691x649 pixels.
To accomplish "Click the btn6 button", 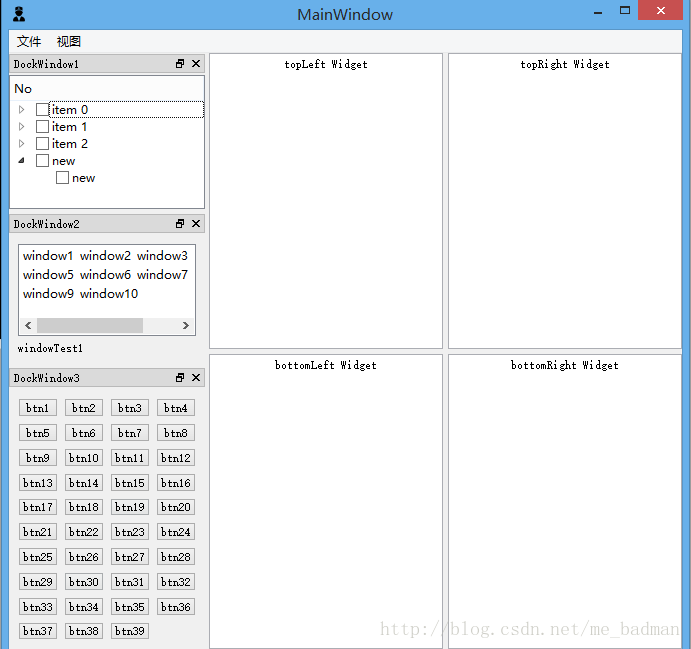I will tap(84, 433).
